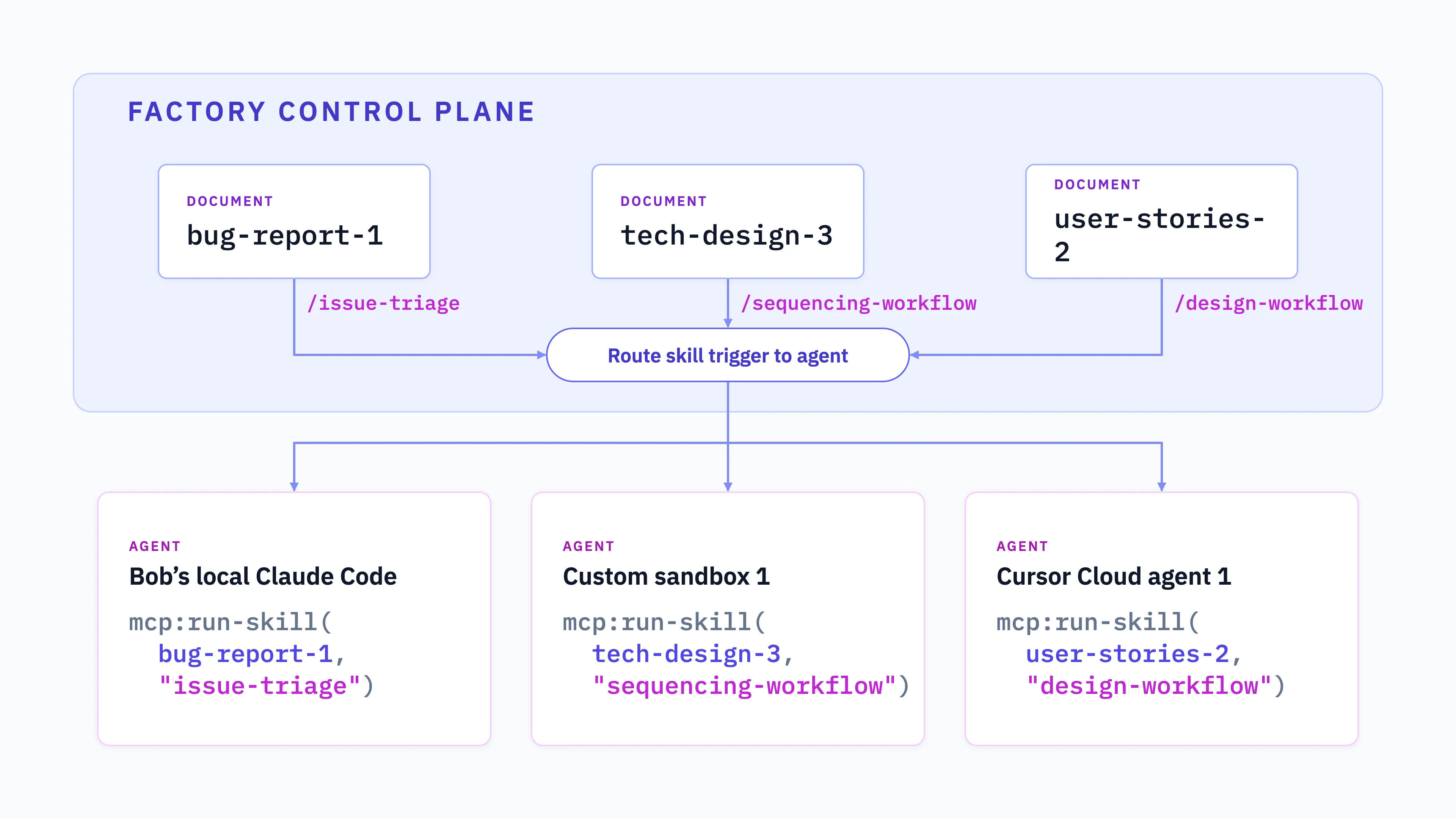Click the AGENT label above Cursor Cloud agent

pos(1022,546)
